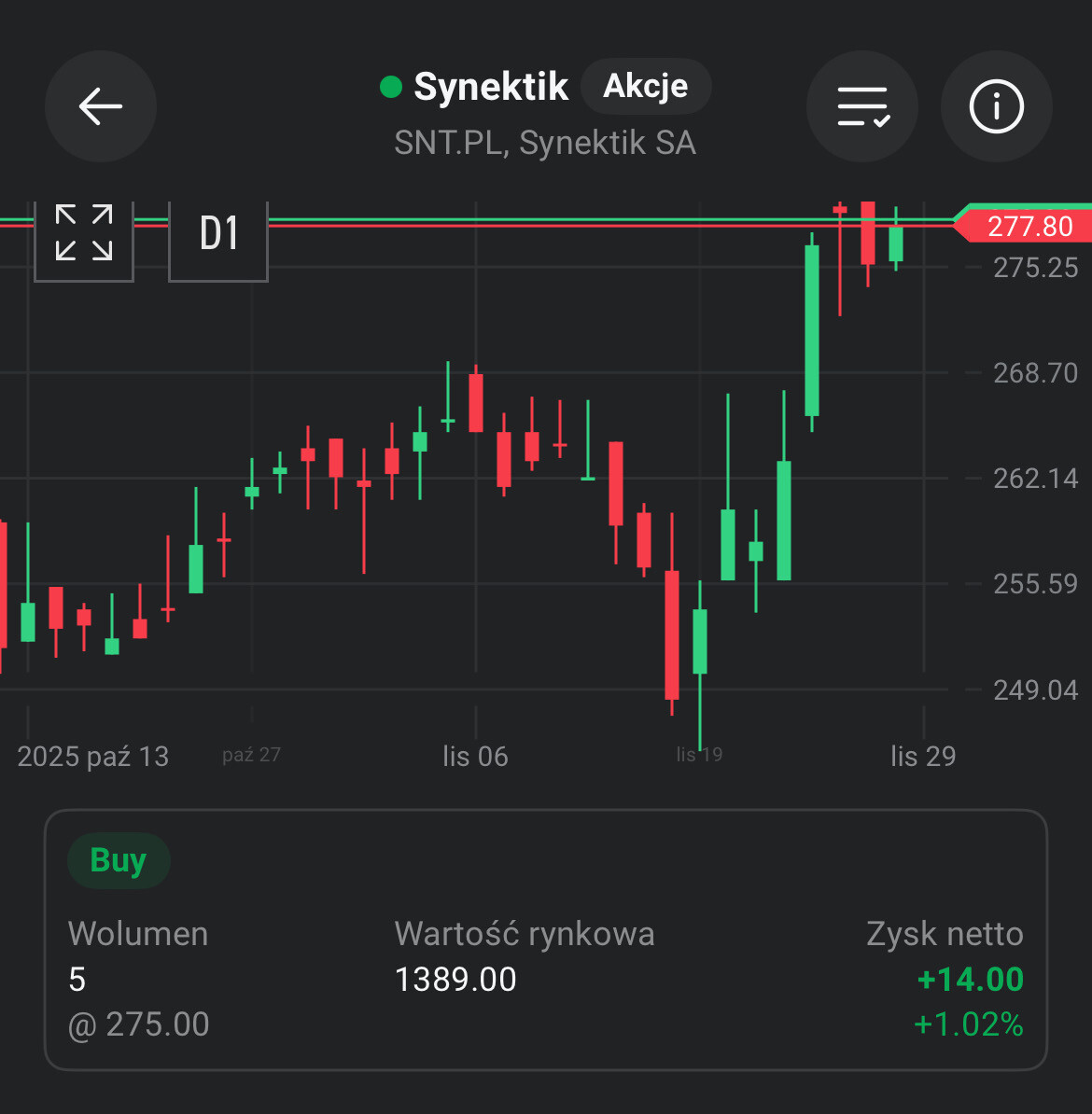
Task: Open the D1 timeframe selector
Action: point(218,234)
